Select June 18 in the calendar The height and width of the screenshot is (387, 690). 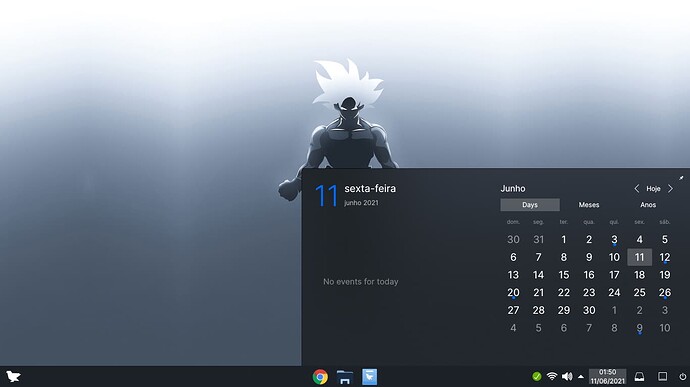[x=639, y=275]
